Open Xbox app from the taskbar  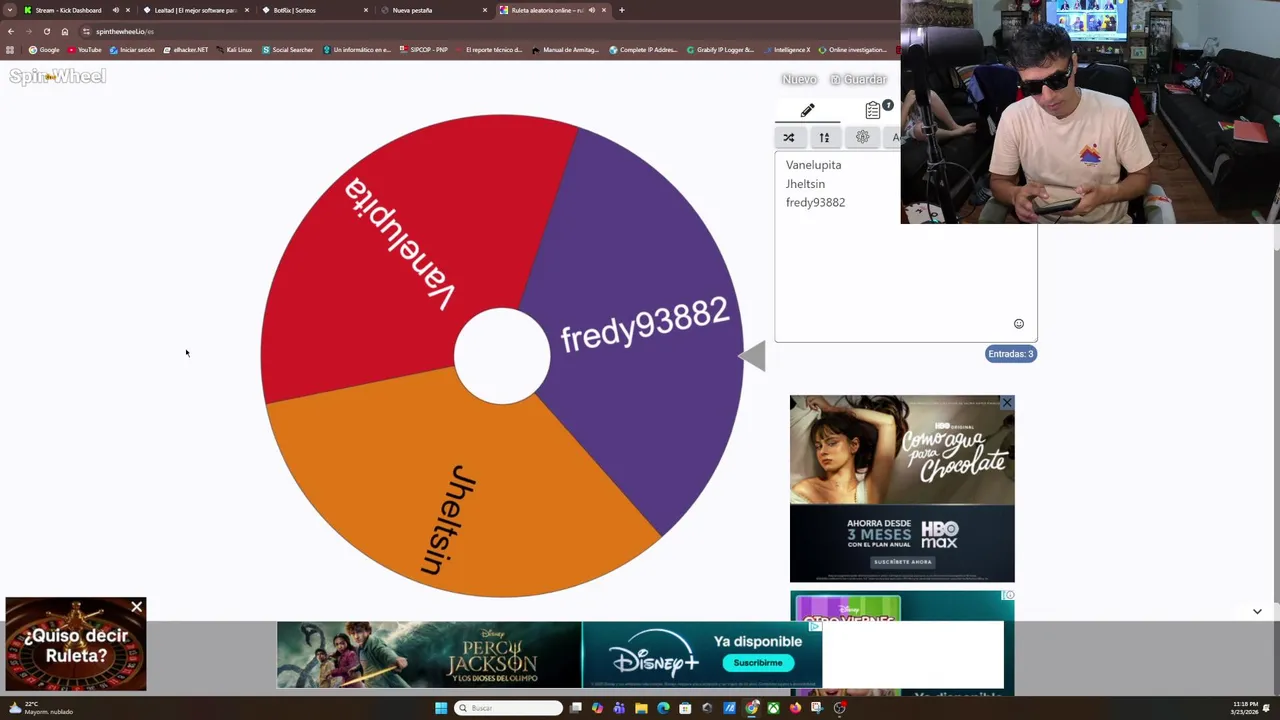(x=773, y=708)
